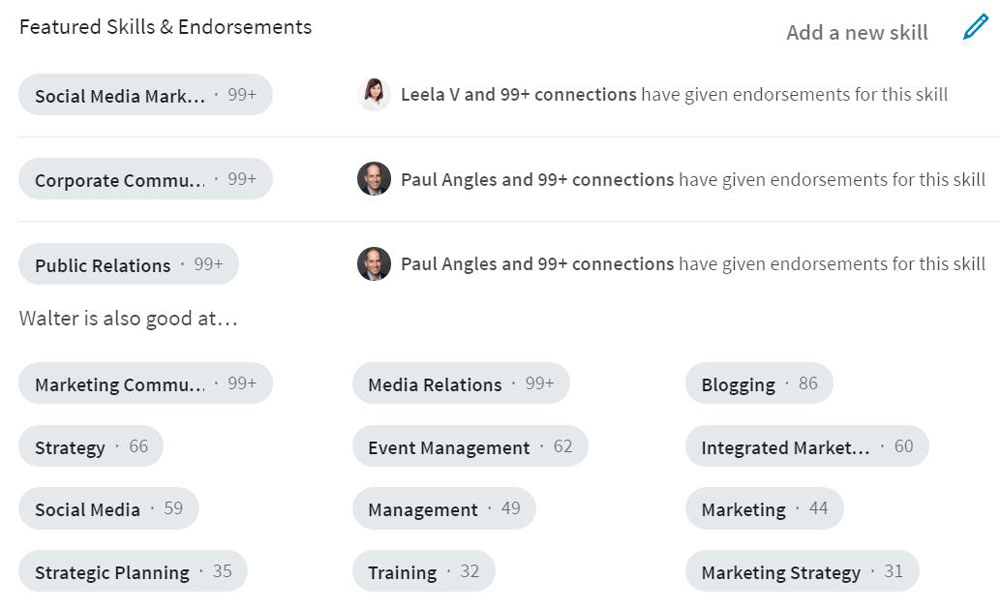Image resolution: width=1000 pixels, height=612 pixels.
Task: Select the Training skill pill
Action: click(x=423, y=572)
